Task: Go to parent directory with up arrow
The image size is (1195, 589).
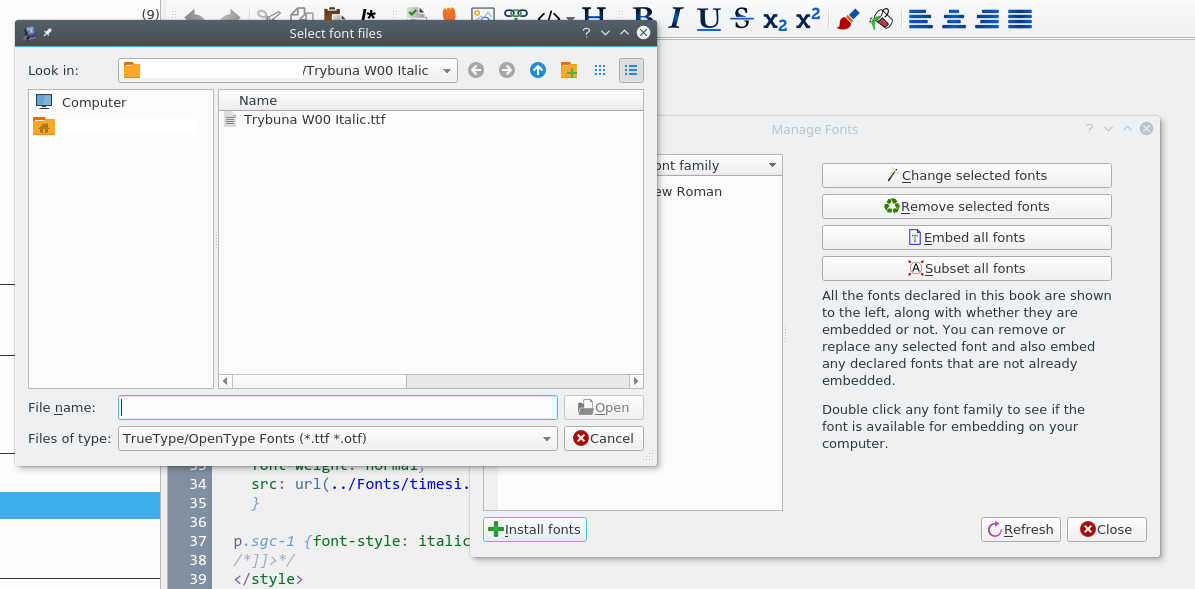Action: coord(538,70)
